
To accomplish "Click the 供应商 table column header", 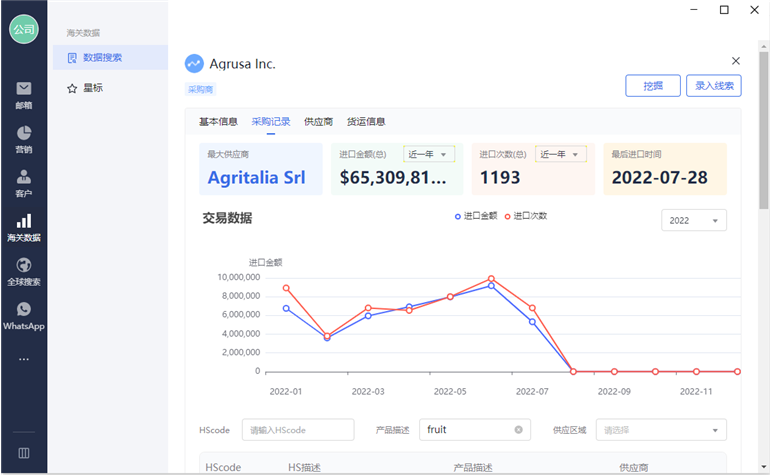I will [x=633, y=468].
